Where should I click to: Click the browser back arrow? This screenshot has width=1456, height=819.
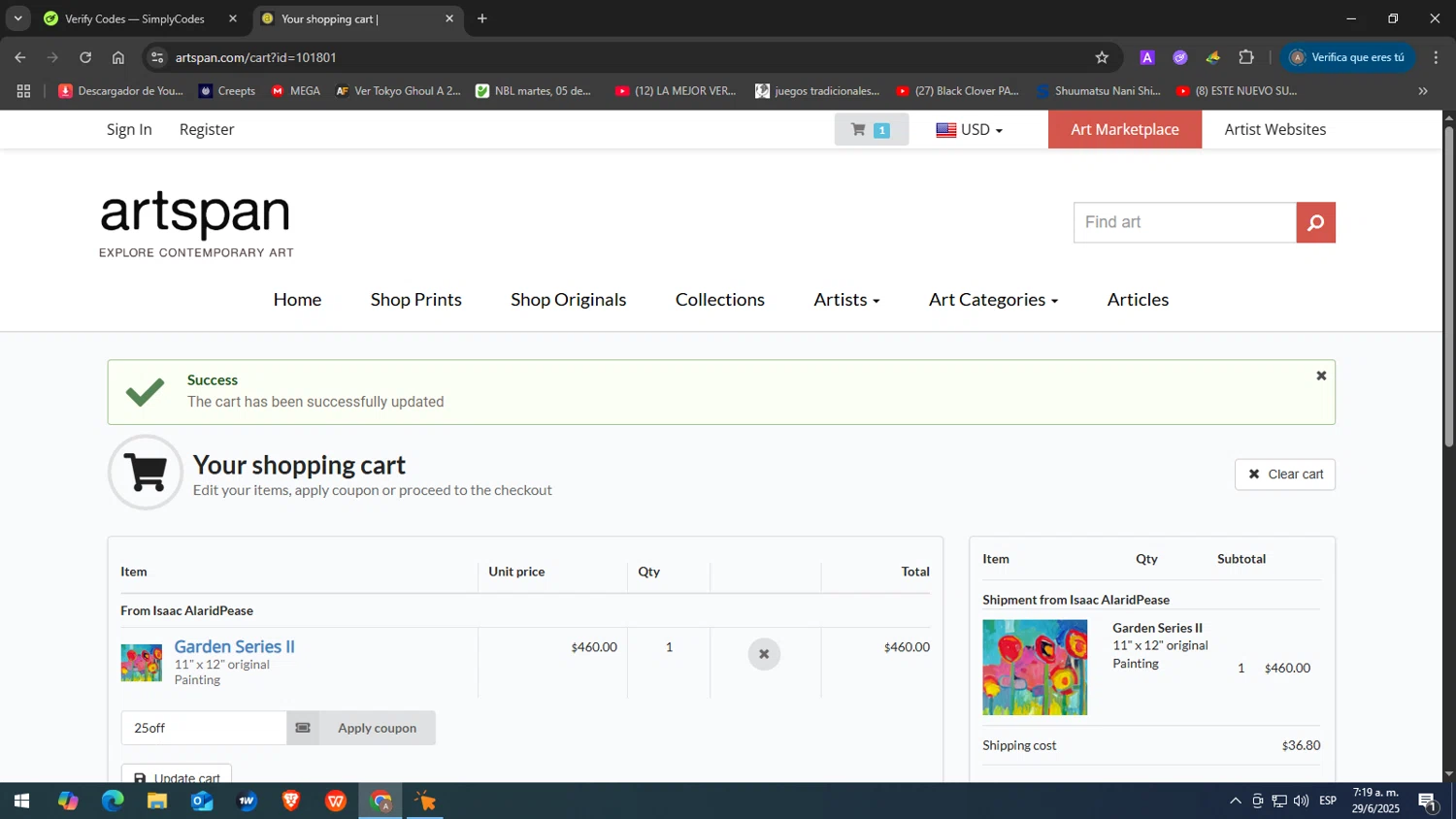(20, 57)
